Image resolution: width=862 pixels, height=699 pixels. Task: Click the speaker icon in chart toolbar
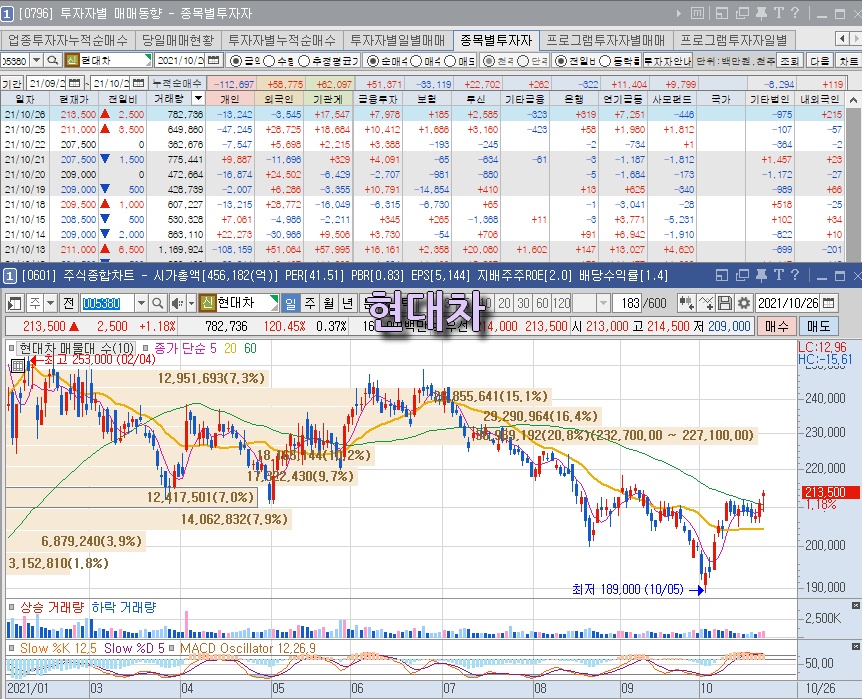pyautogui.click(x=177, y=303)
